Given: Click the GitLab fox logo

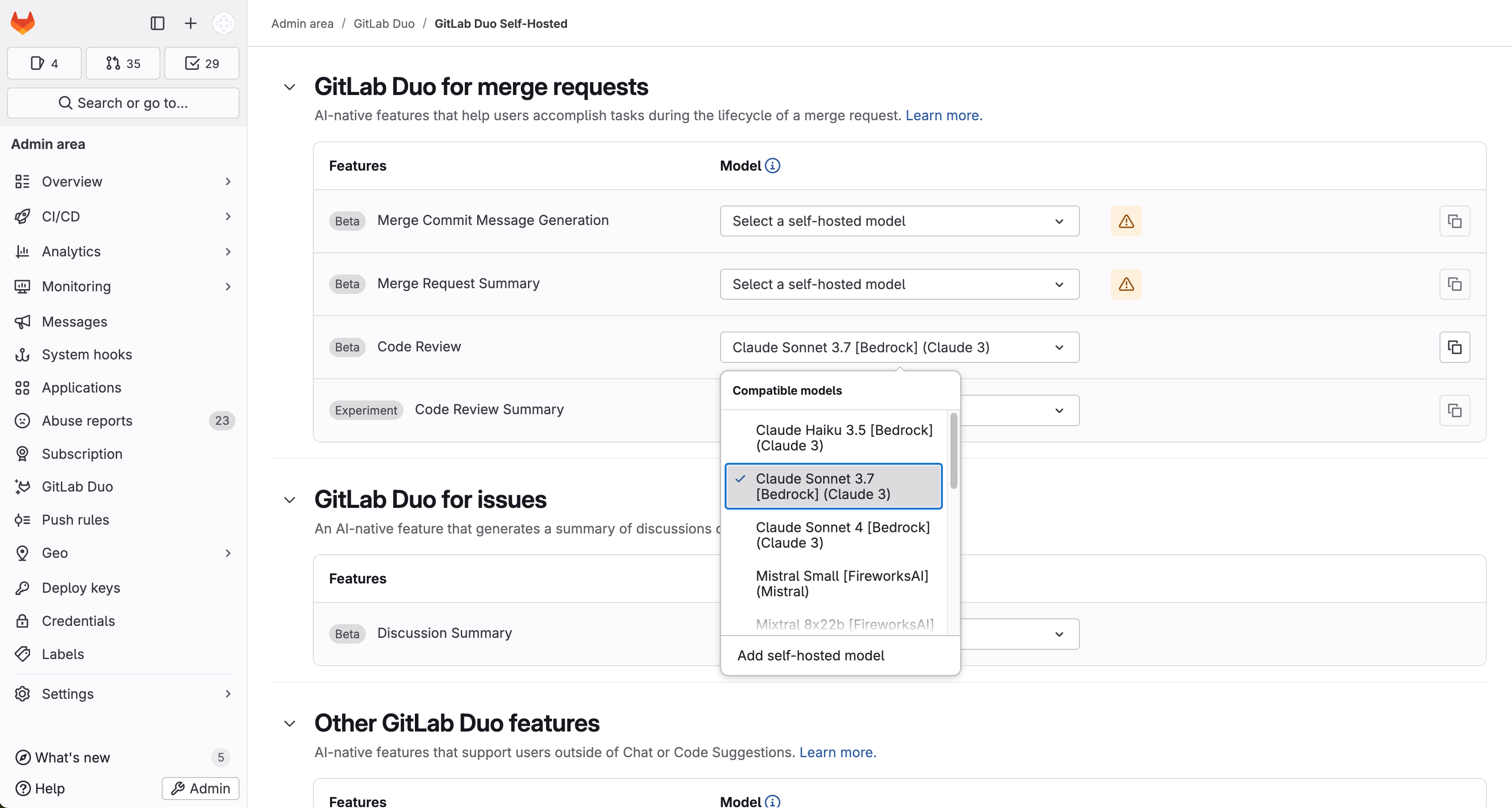Looking at the screenshot, I should pyautogui.click(x=22, y=22).
